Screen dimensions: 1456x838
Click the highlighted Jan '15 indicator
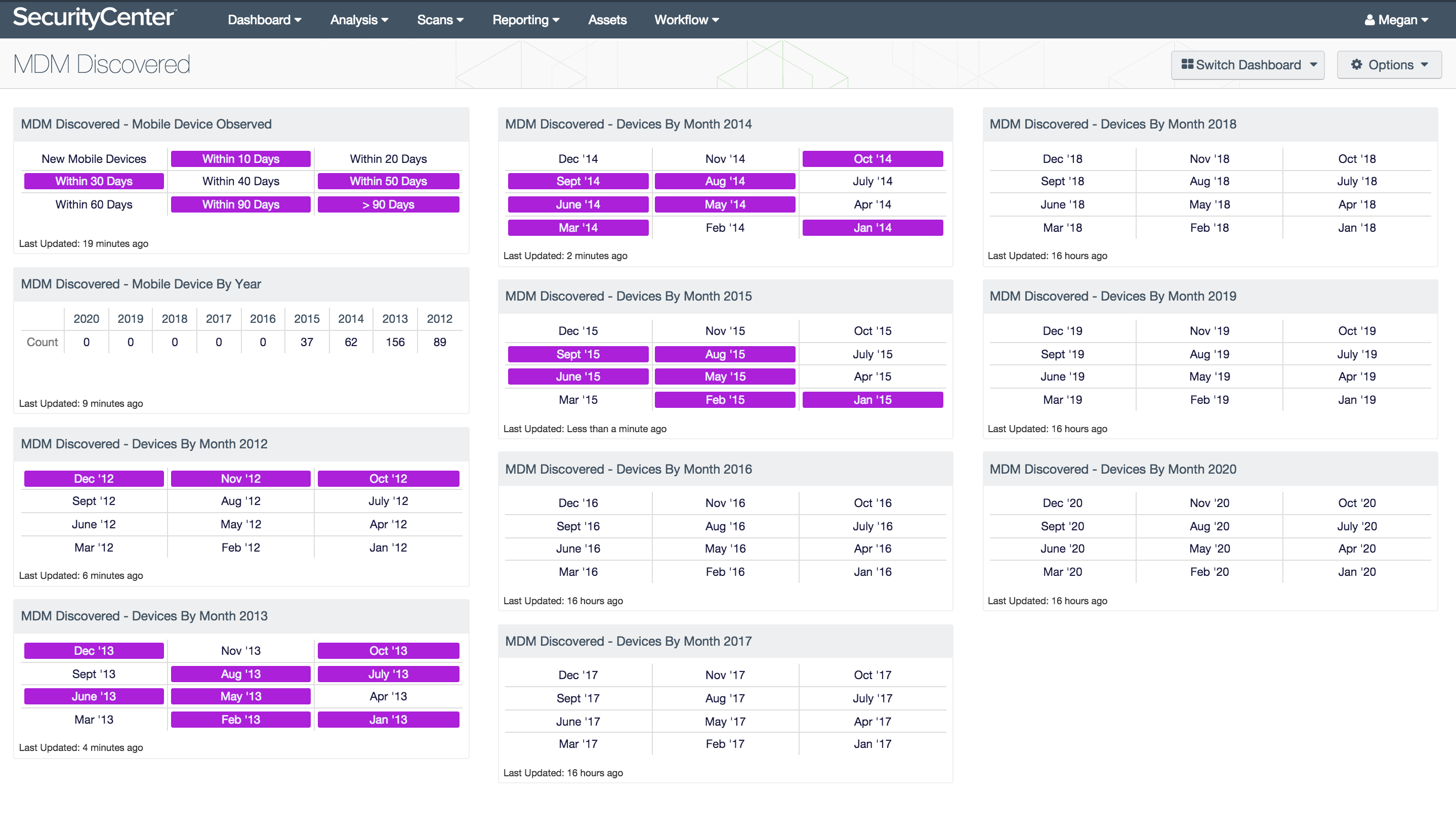coord(872,400)
